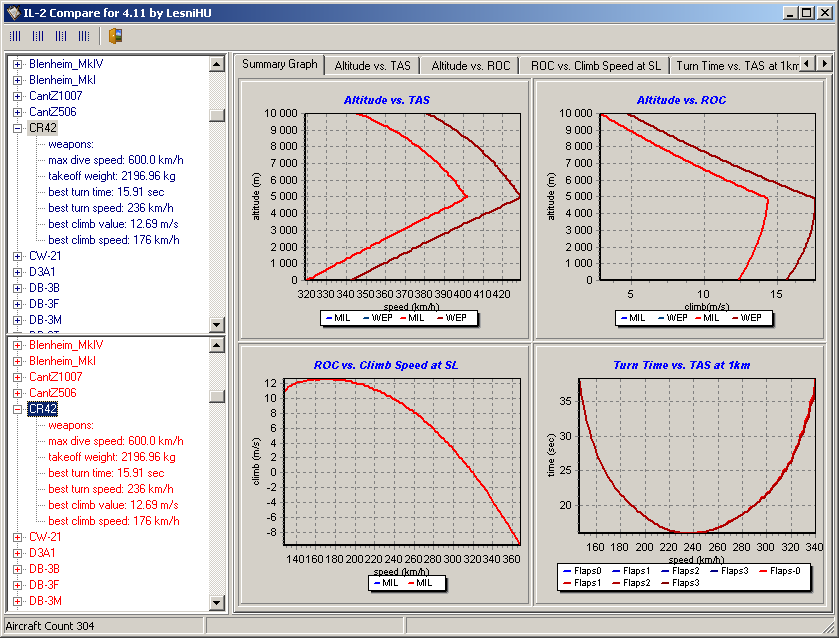Screen dimensions: 839x638
Task: Click blue 'max dive speed: 600.0 km/h' row
Action: (116, 160)
